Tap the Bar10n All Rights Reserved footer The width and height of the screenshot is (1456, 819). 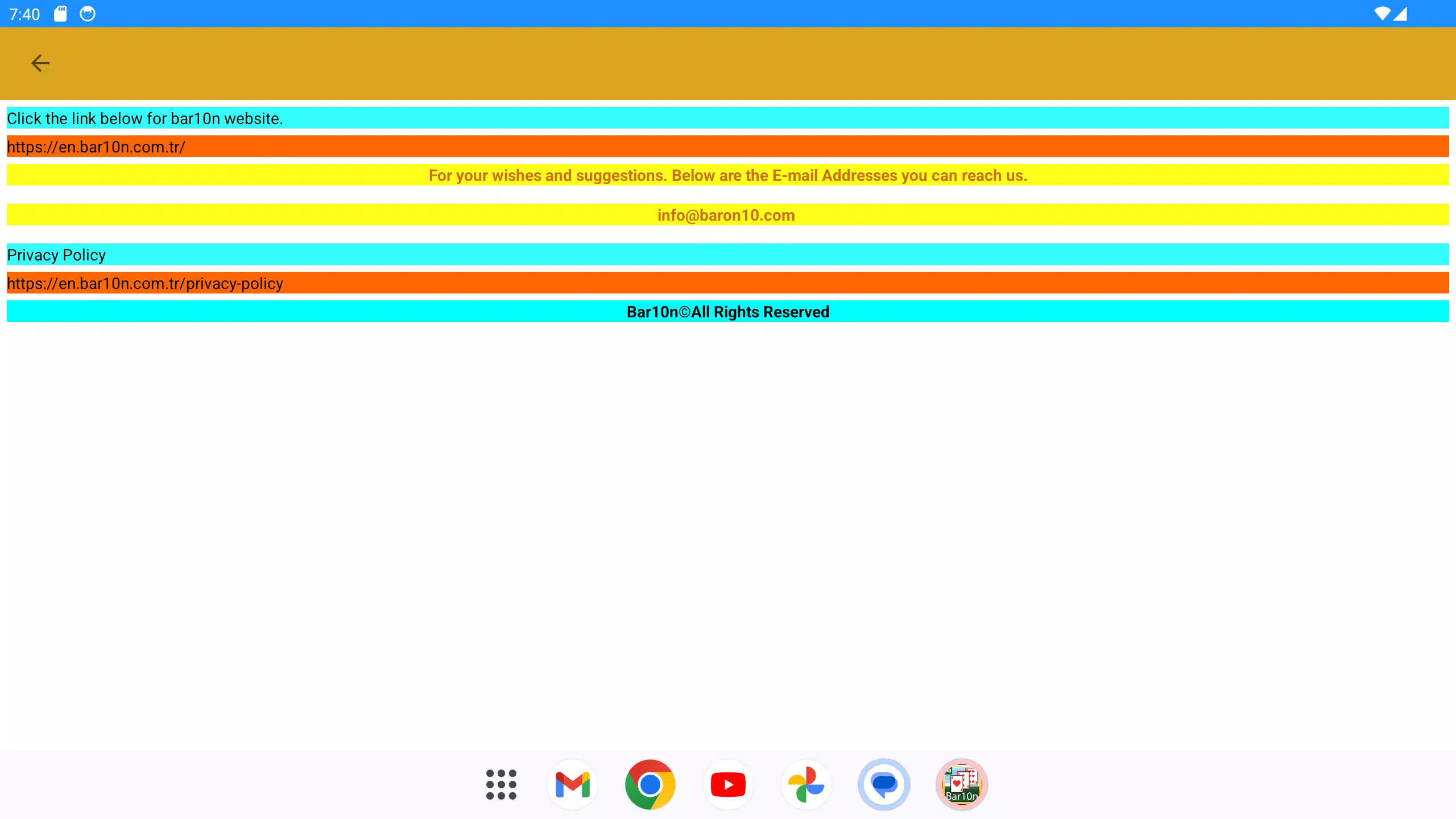click(728, 312)
